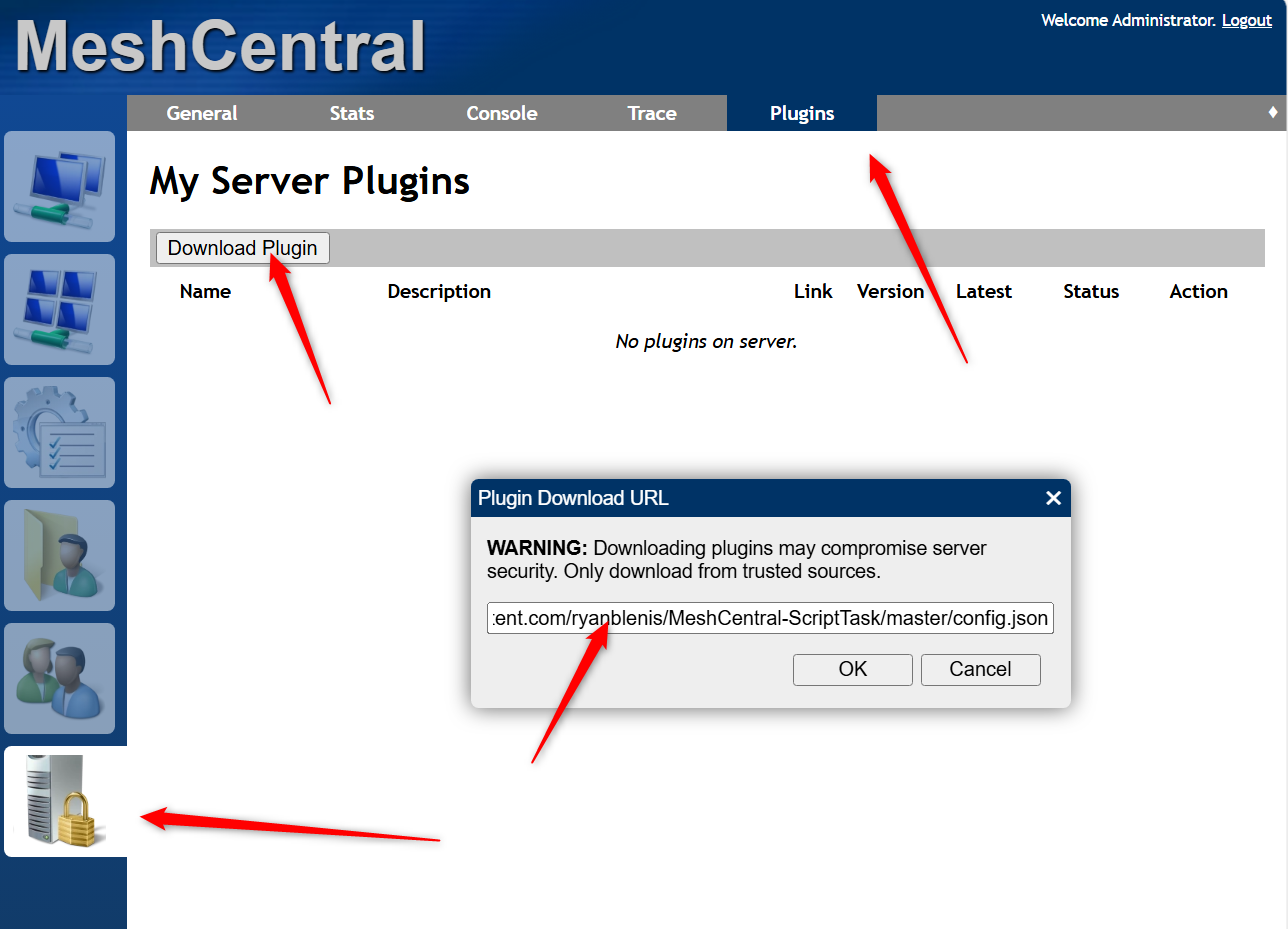This screenshot has height=929, width=1288.
Task: Focus the plugin URL text field
Action: [x=770, y=618]
